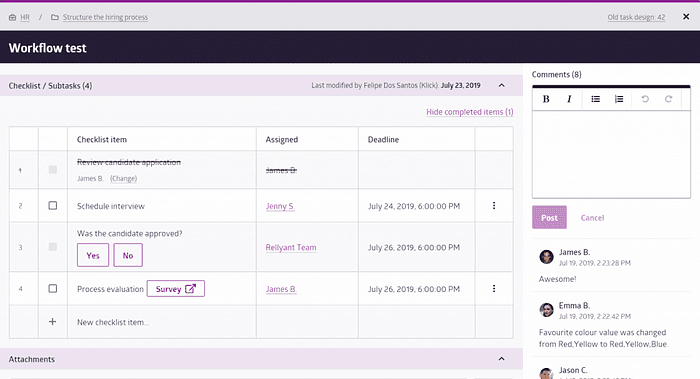Click the HR briefcase icon in breadcrumb

pyautogui.click(x=12, y=17)
